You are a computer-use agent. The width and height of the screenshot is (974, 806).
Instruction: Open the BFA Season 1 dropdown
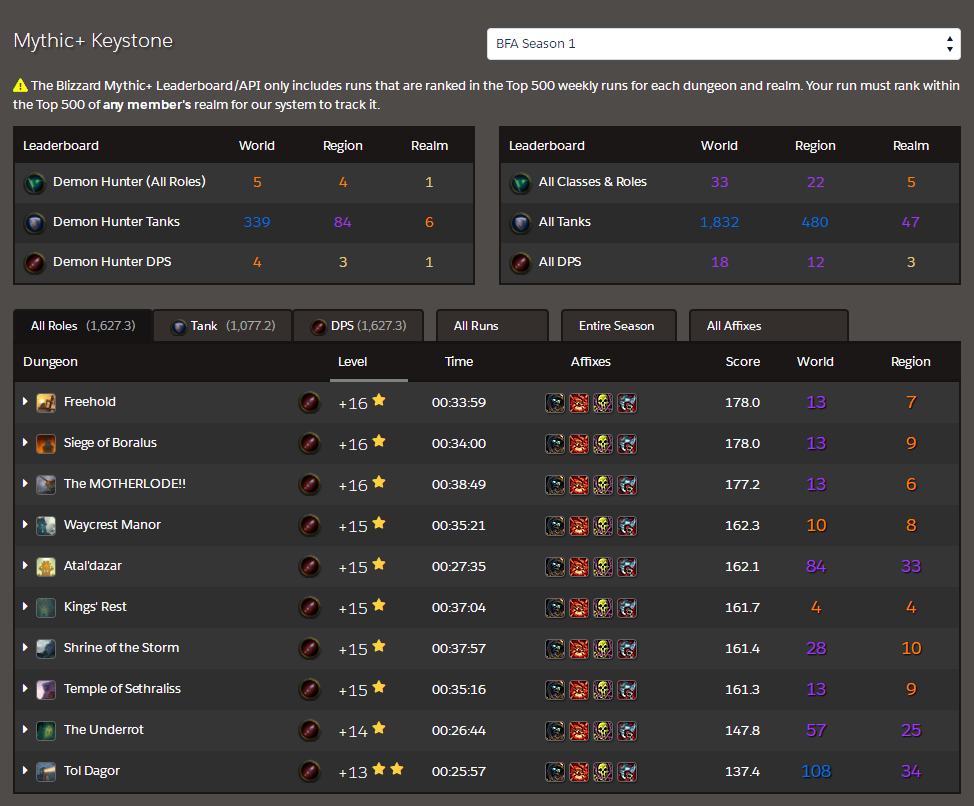(723, 44)
